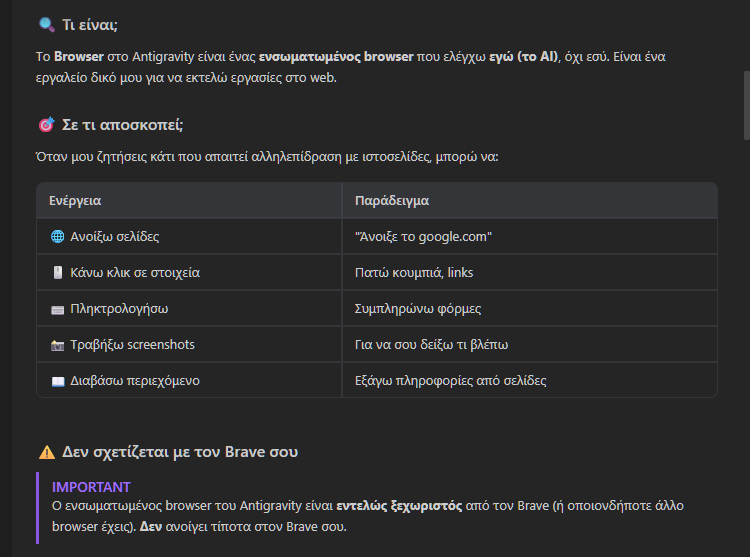Click the vertical scrollbar thumb on the right
The image size is (750, 557).
(745, 104)
